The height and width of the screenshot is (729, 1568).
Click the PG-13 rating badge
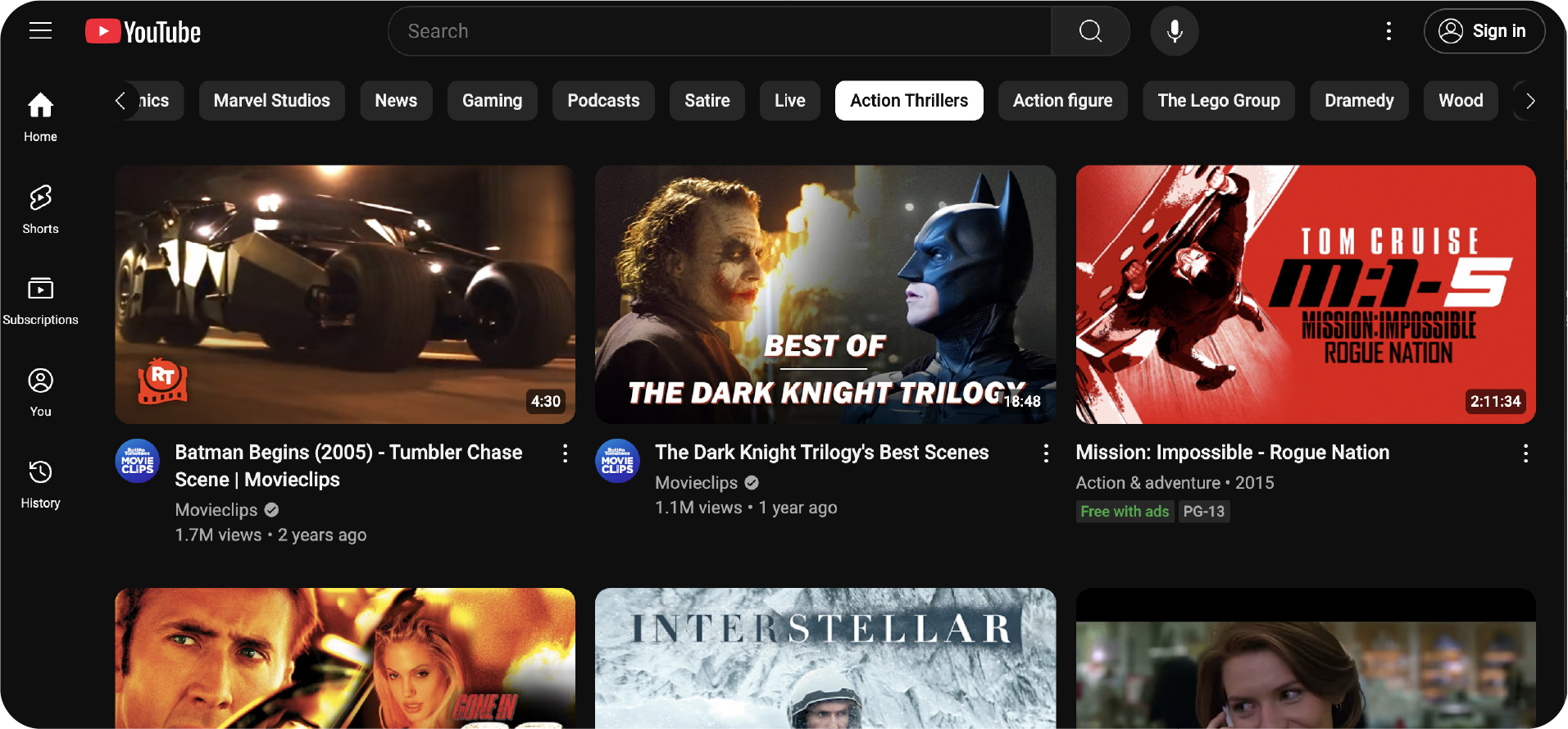click(x=1203, y=512)
